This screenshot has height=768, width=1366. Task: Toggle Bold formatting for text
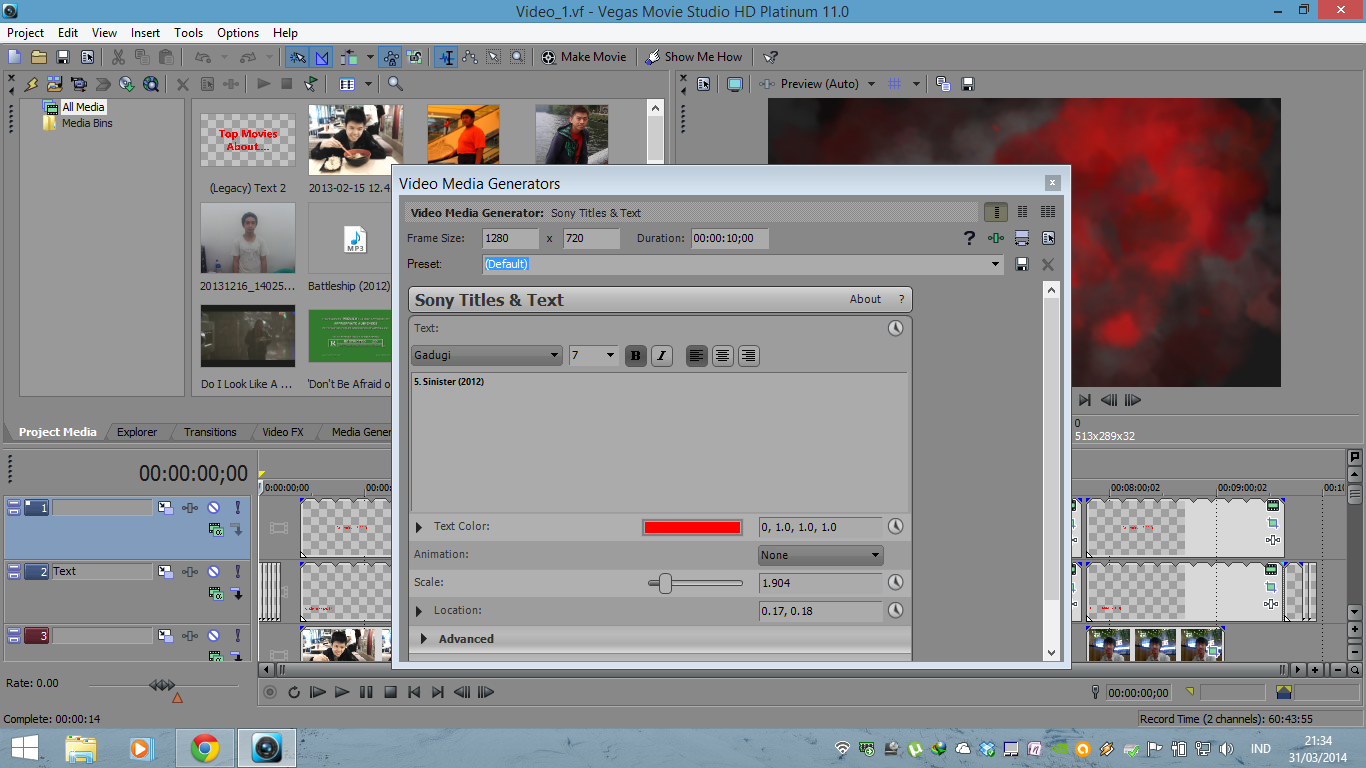[636, 356]
